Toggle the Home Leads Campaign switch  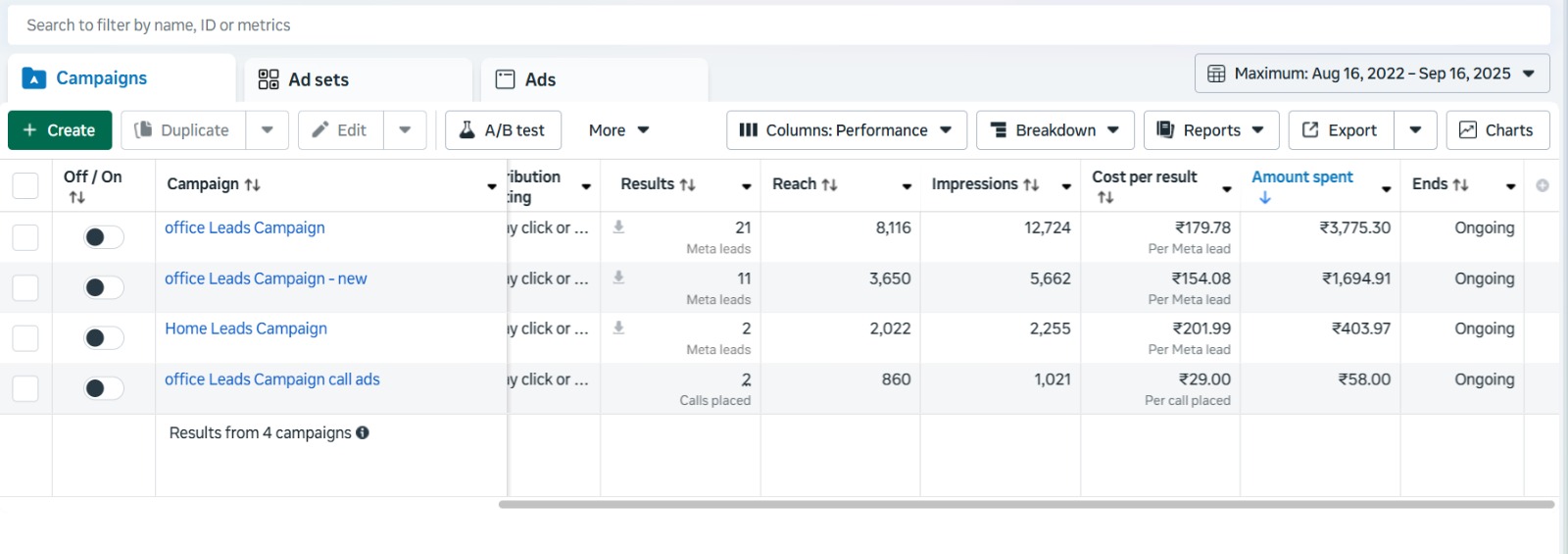click(x=103, y=338)
